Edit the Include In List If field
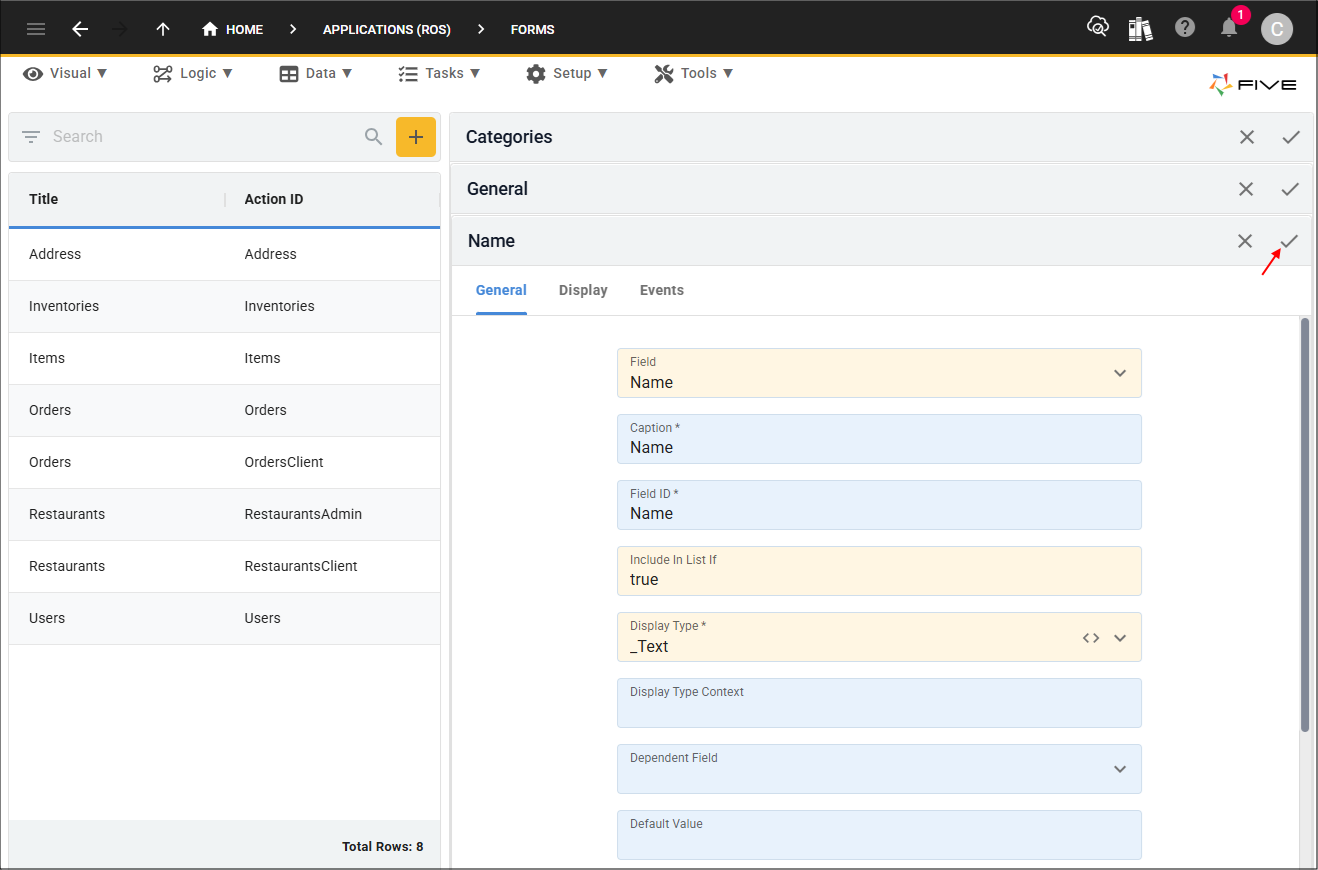 879,571
